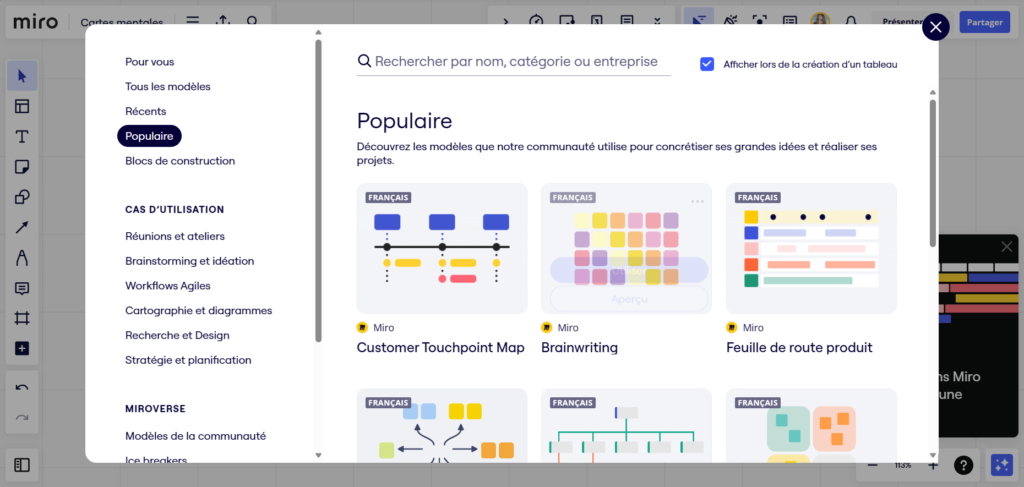The image size is (1024, 487).
Task: Open the Comment tool
Action: [22, 288]
